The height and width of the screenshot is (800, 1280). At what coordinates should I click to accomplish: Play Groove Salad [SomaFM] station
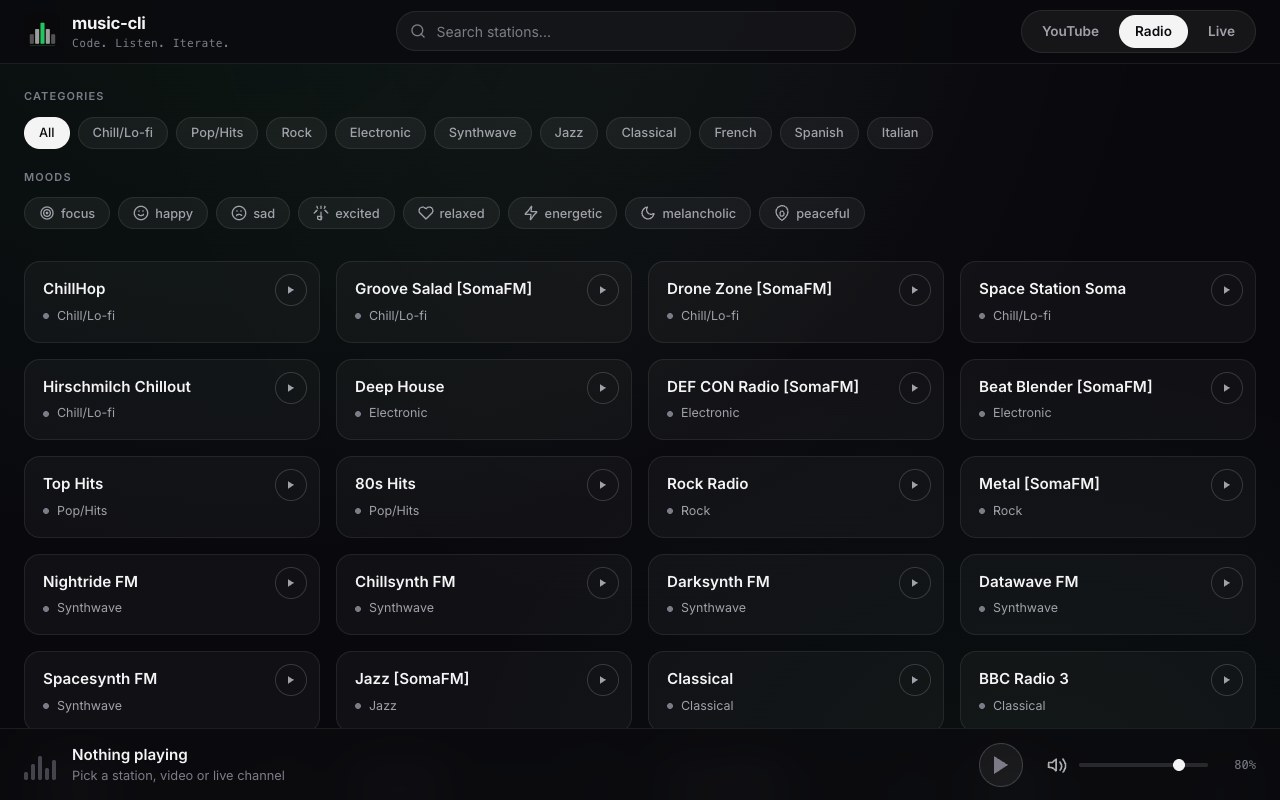tap(603, 290)
